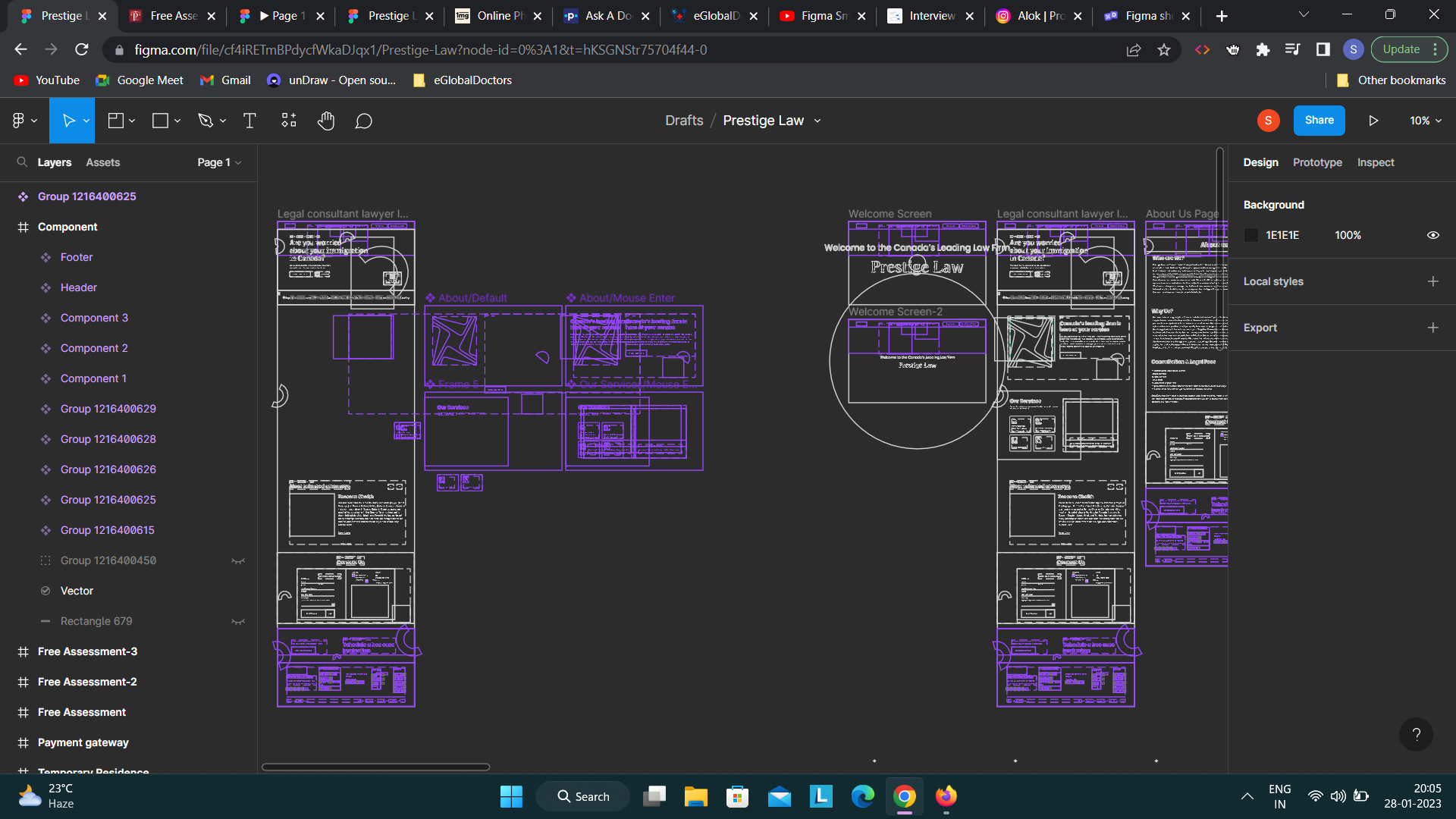Select the Move tool in toolbar
The width and height of the screenshot is (1456, 819).
coord(68,120)
